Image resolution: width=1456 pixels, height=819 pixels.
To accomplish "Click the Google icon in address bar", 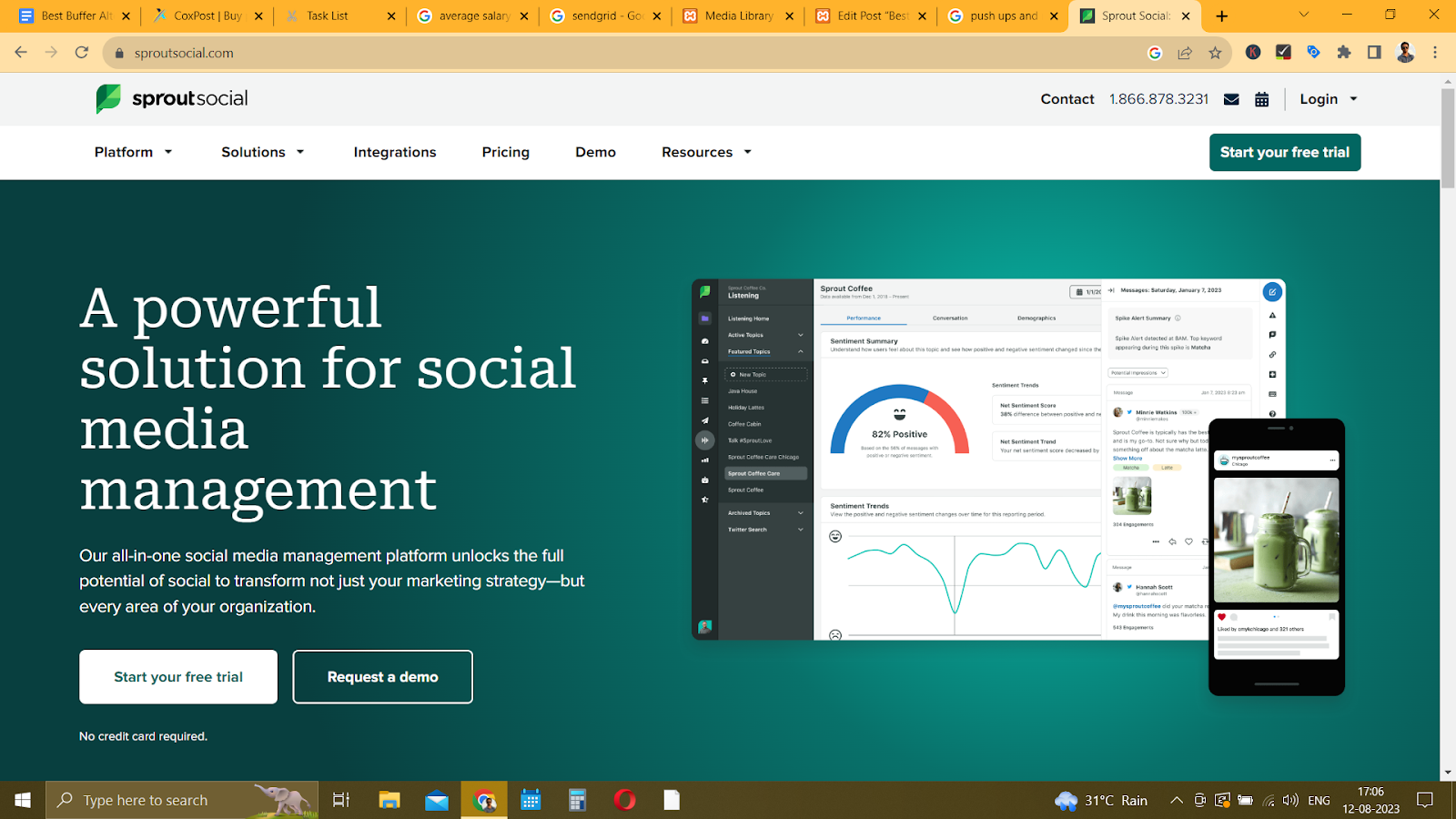I will (x=1155, y=53).
